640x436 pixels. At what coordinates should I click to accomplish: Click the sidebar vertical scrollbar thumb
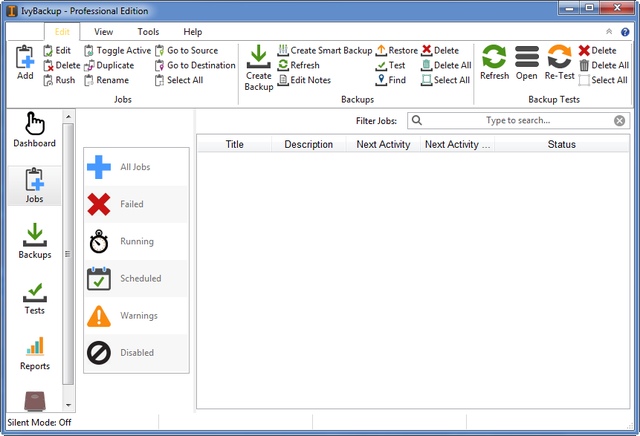click(68, 254)
